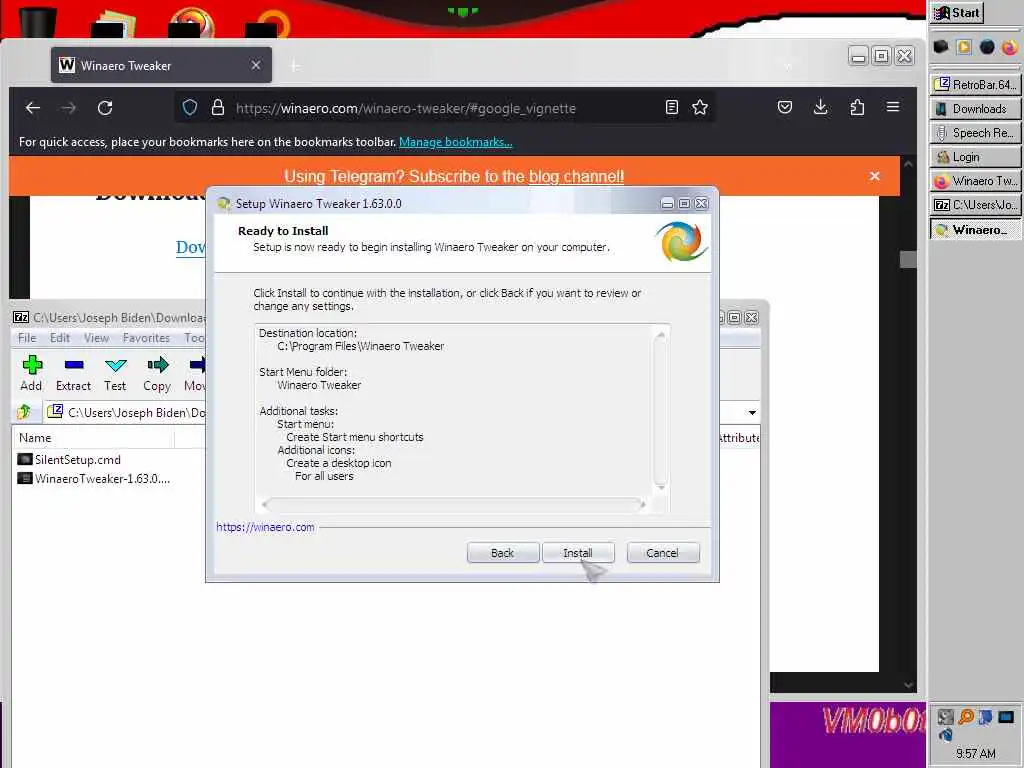This screenshot has width=1024, height=768.
Task: Click Add in 7-Zip toolbar
Action: point(31,374)
